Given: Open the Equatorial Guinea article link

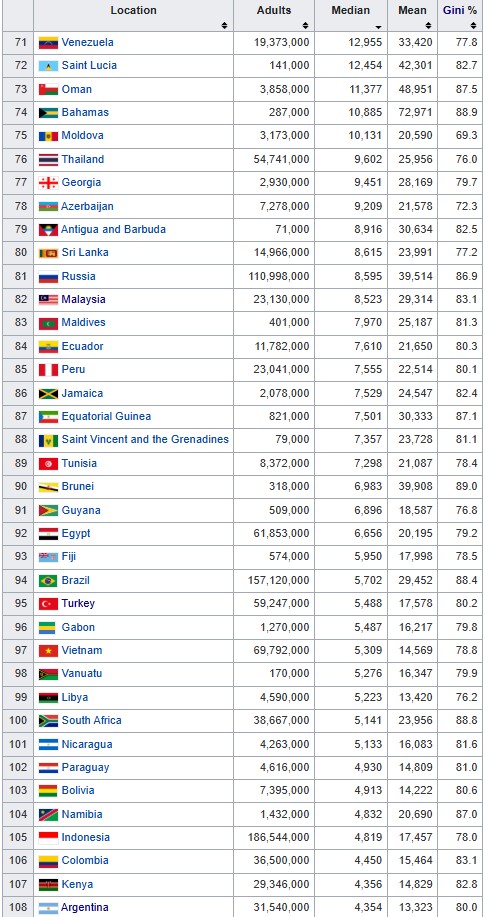Looking at the screenshot, I should (106, 416).
